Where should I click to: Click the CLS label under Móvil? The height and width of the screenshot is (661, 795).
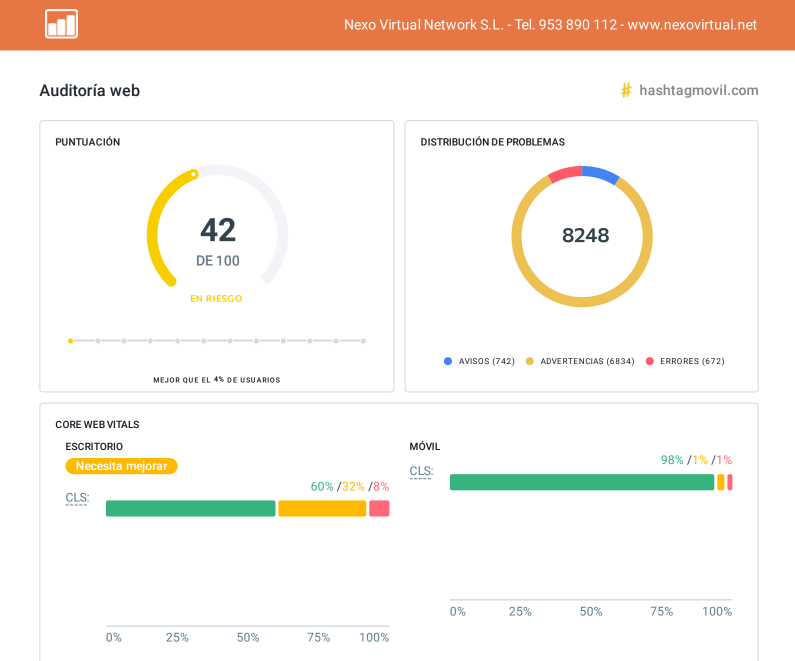[421, 471]
